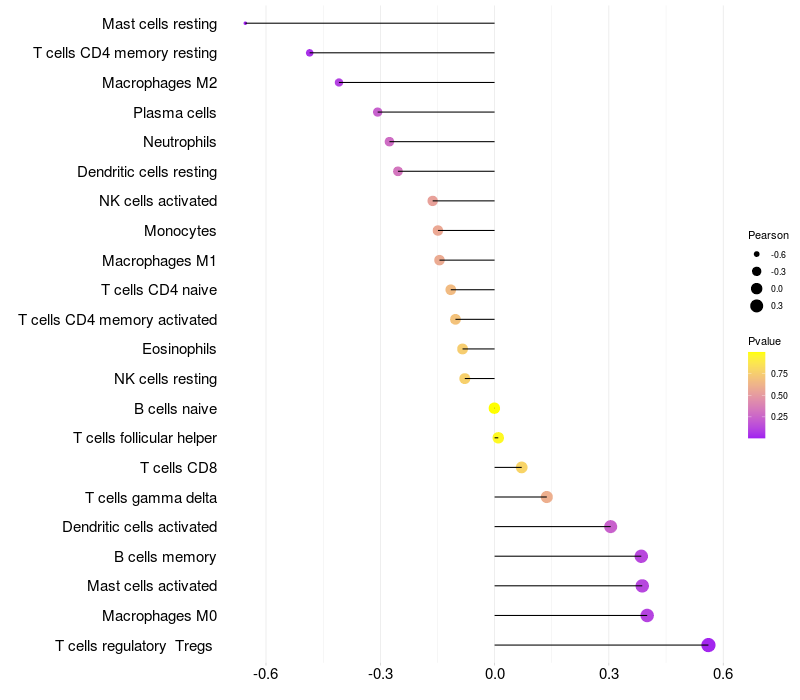Image resolution: width=800 pixels, height=700 pixels.
Task: Click the -0.6 Pearson legend dot
Action: coord(757,255)
